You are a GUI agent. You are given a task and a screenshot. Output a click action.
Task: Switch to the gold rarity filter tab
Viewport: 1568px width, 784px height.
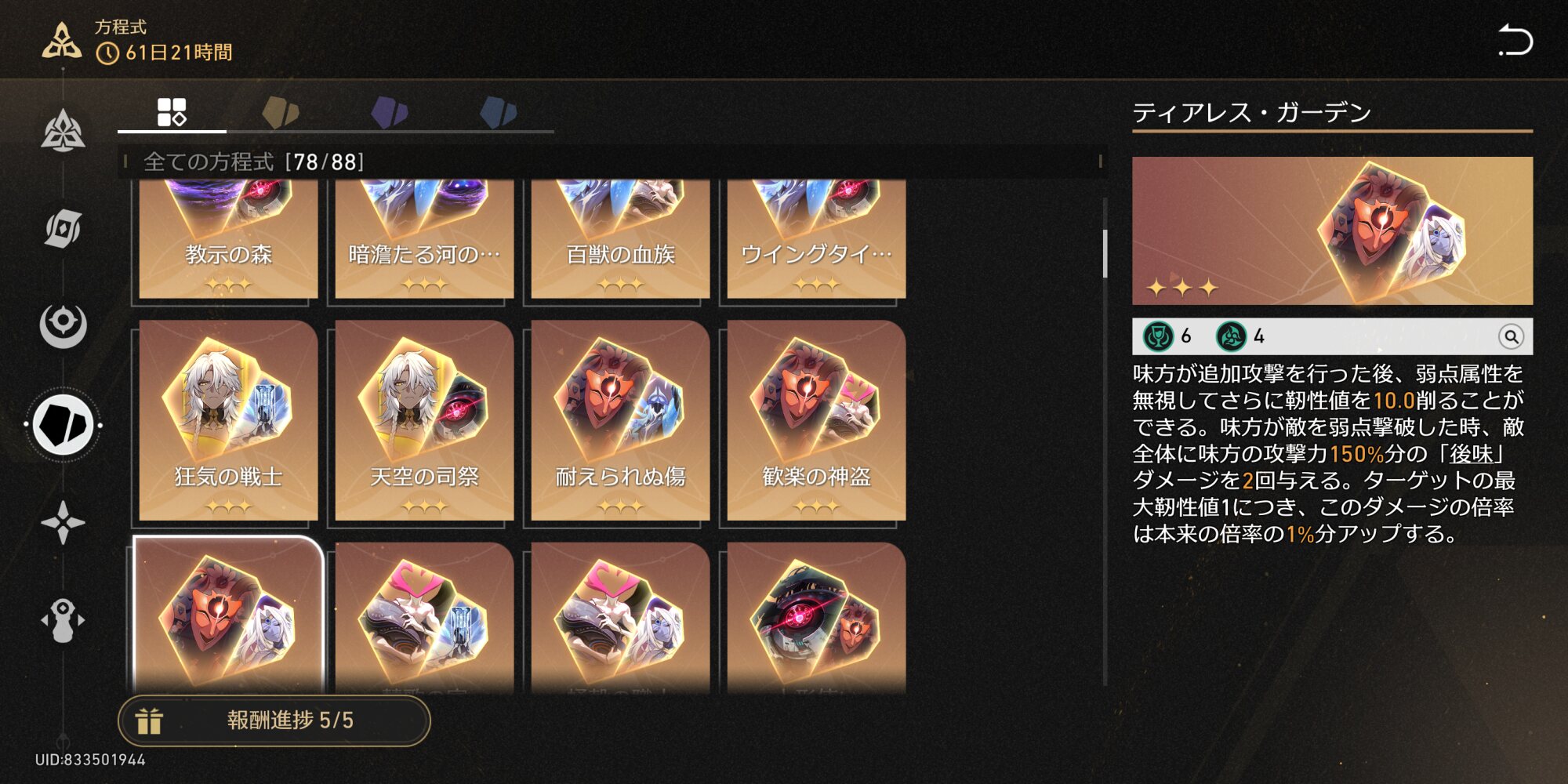coord(281,112)
